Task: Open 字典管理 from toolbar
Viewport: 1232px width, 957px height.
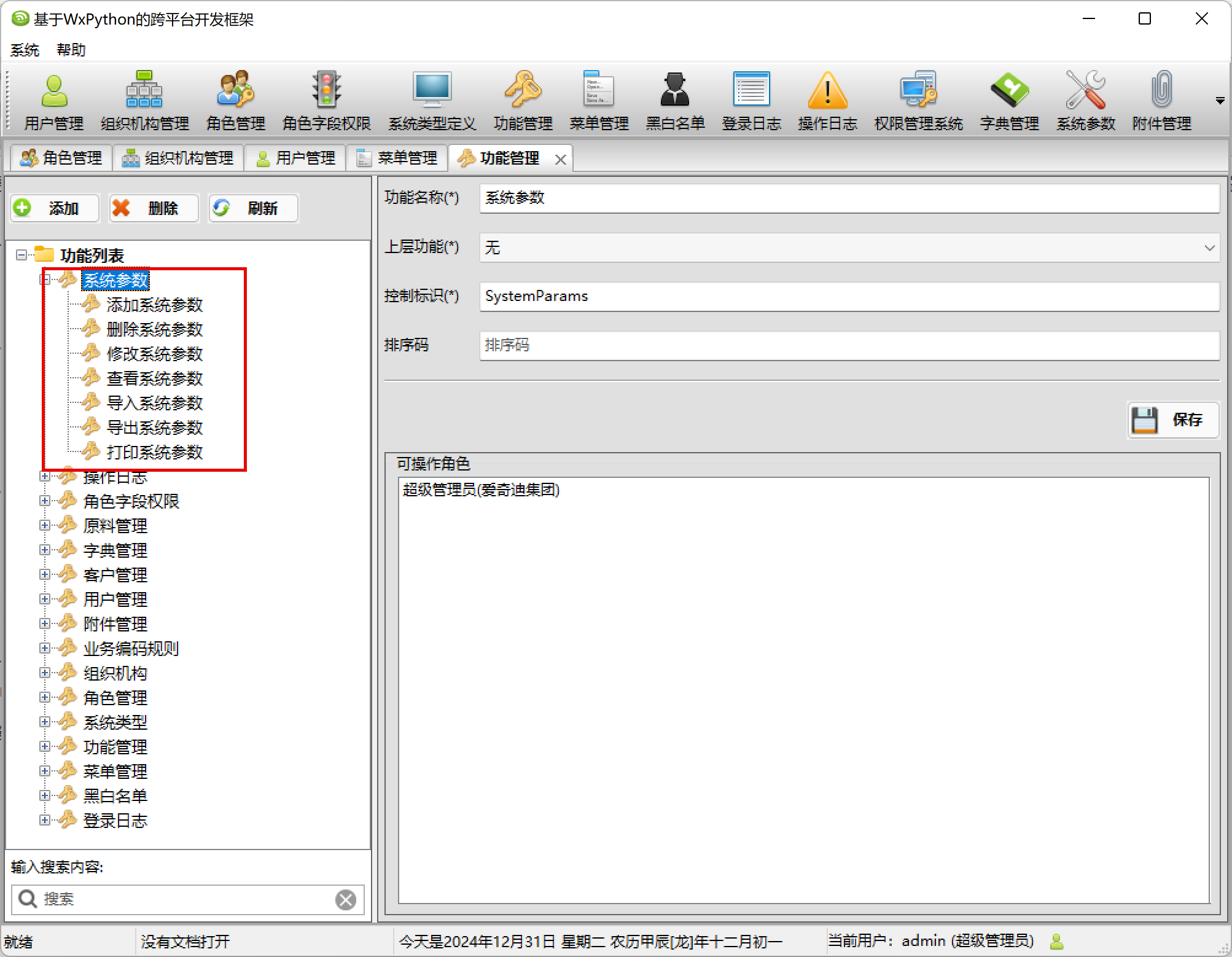Action: (1005, 98)
